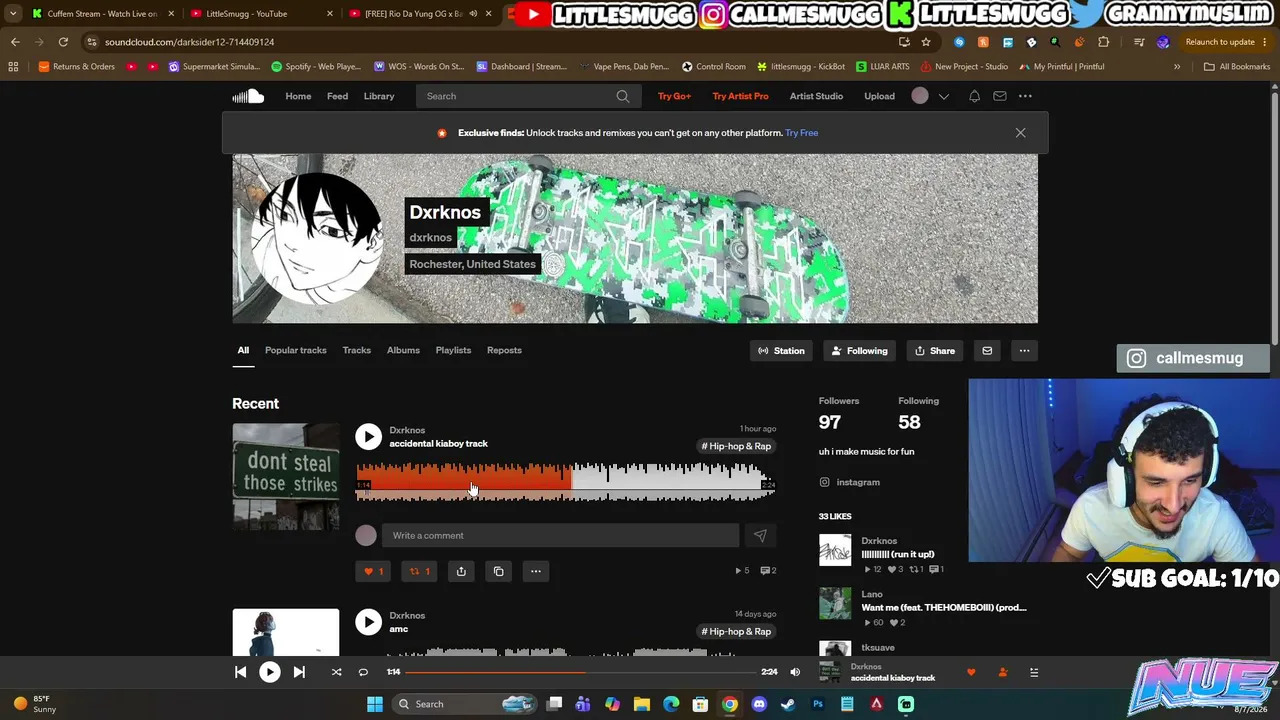Screen dimensions: 1280x720
Task: Mute the player volume
Action: coord(795,672)
